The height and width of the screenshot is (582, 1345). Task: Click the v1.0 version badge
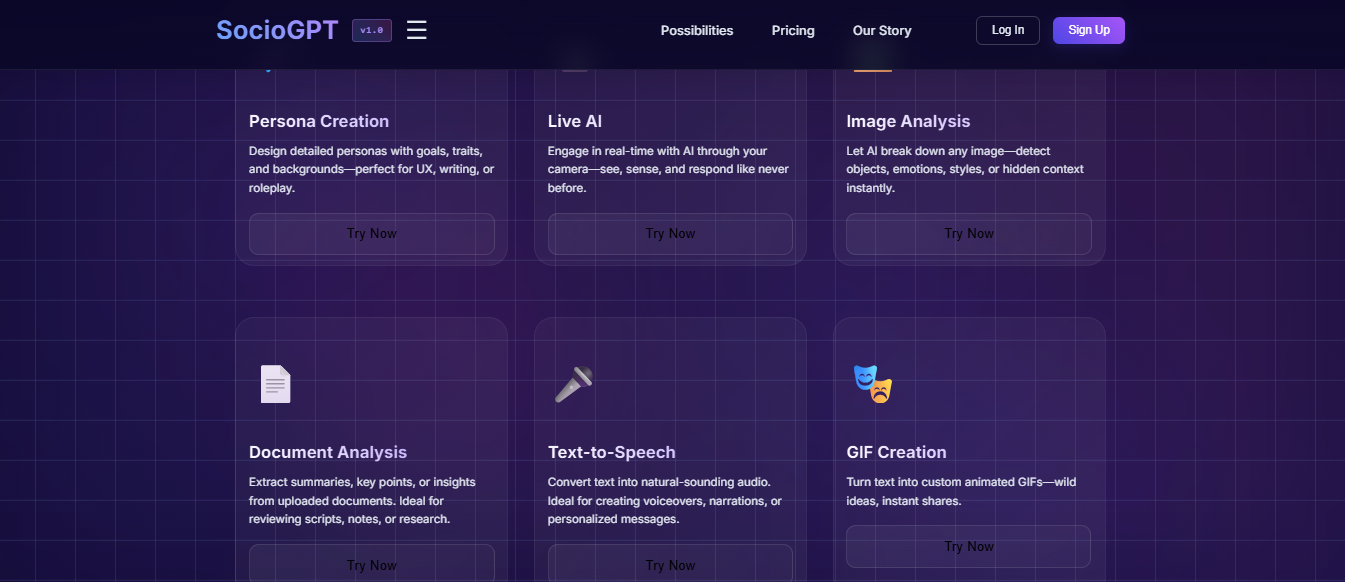pos(372,30)
